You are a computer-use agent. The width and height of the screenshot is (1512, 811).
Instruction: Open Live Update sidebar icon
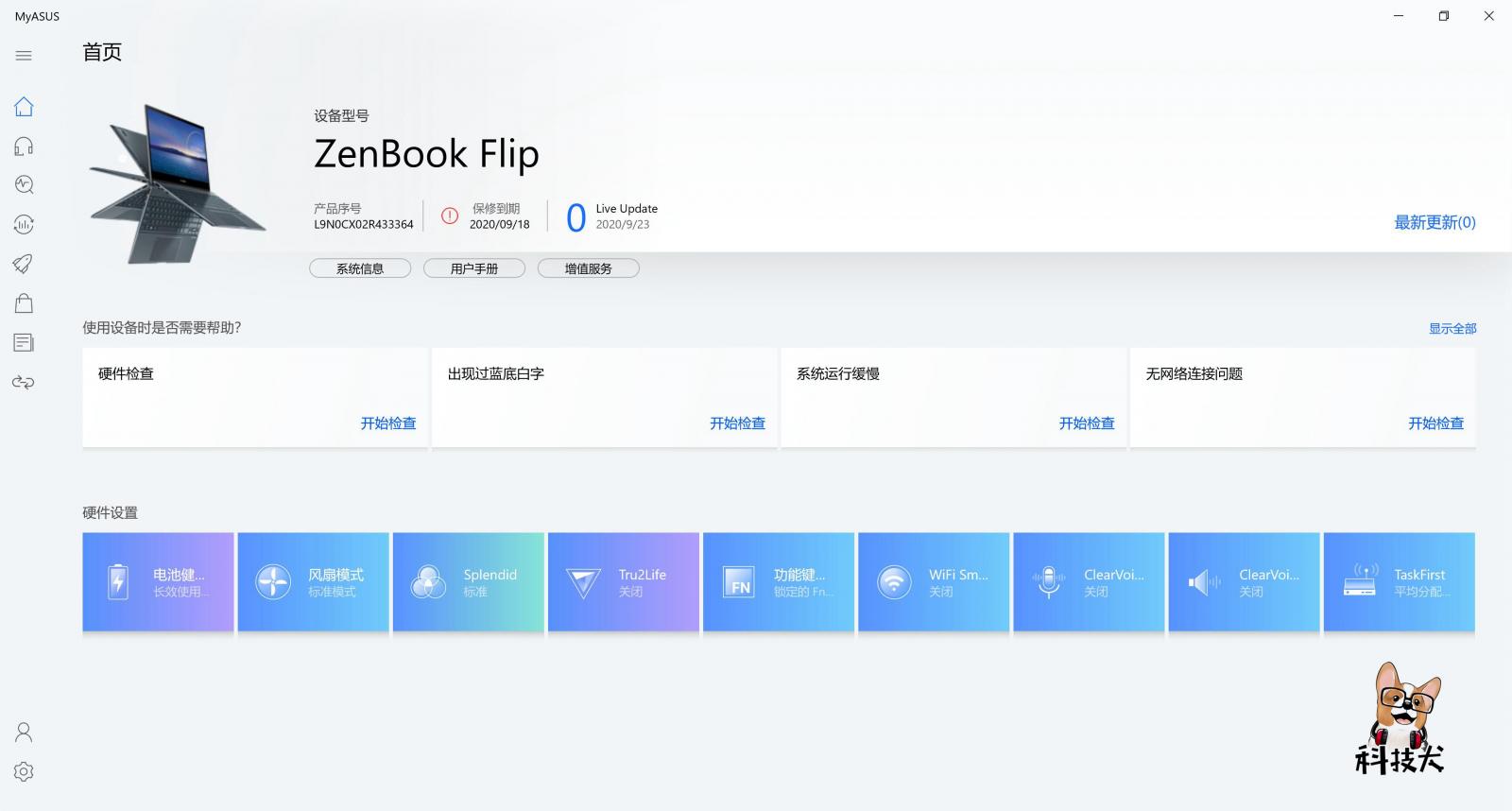24,224
